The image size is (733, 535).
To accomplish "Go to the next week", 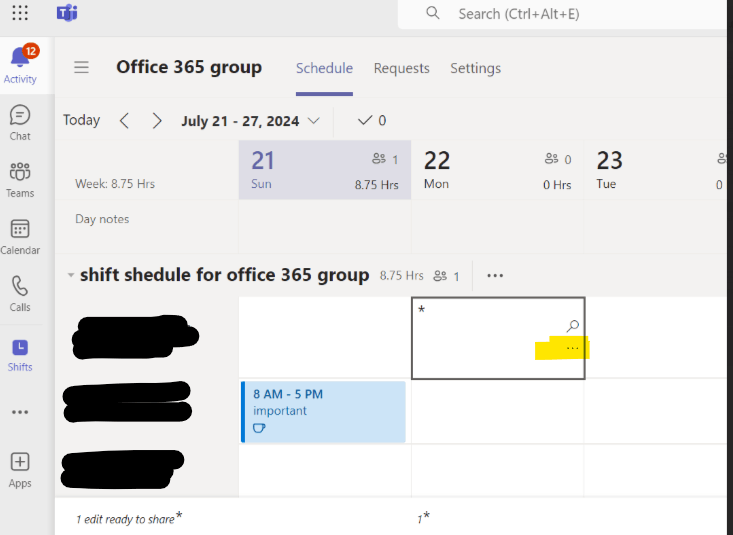I will point(157,121).
